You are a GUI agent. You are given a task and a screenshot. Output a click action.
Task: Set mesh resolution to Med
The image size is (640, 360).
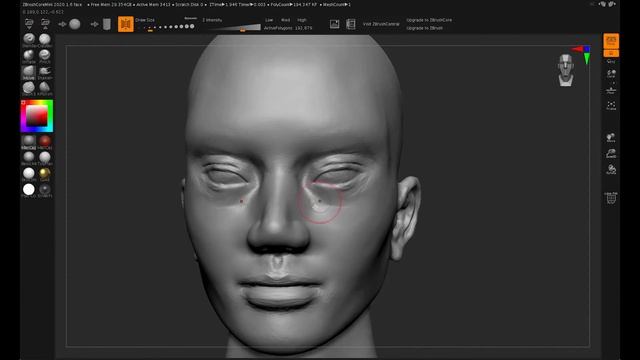pyautogui.click(x=285, y=20)
